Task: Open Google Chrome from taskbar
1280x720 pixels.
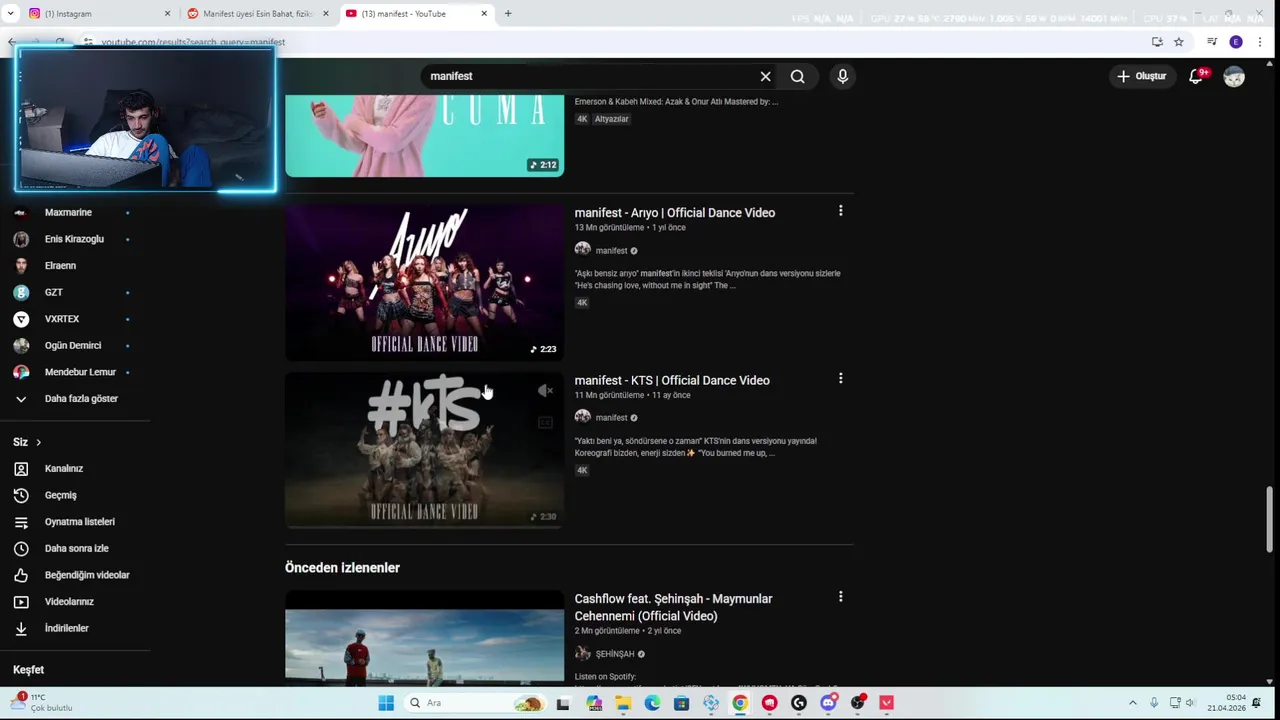Action: (740, 703)
